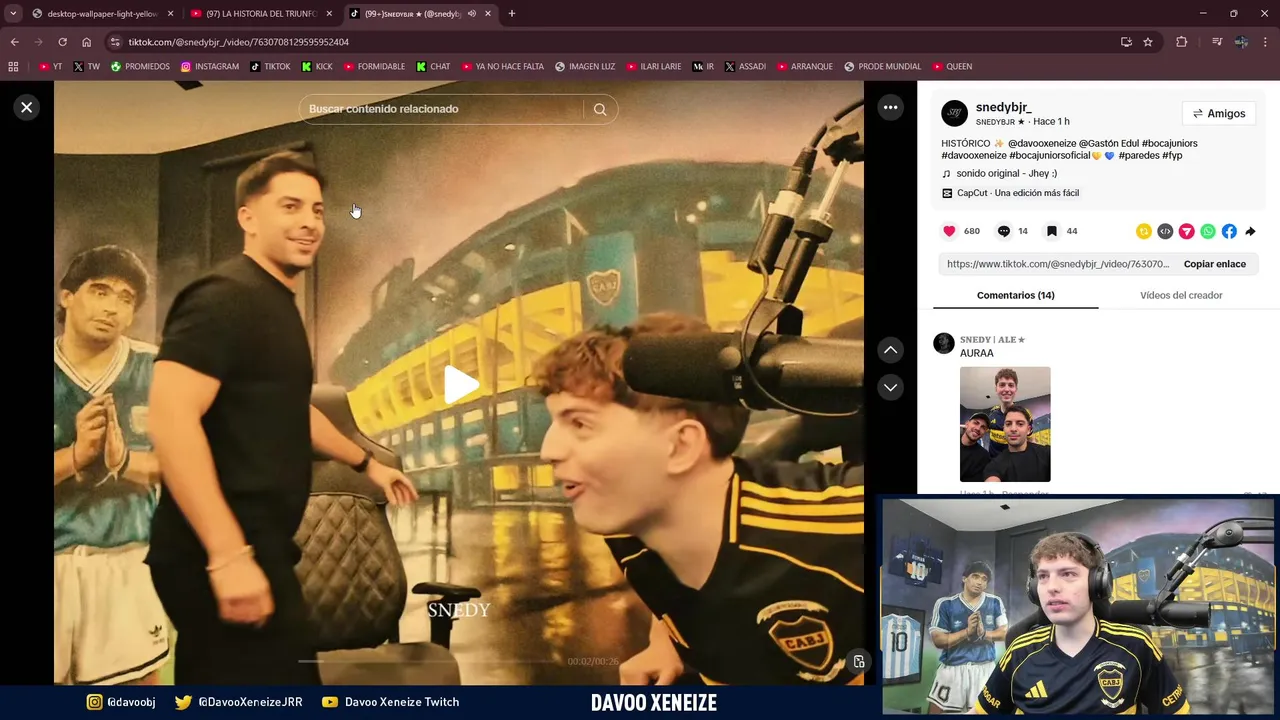Open Chrome three-dot menu
Viewport: 1280px width, 720px height.
(x=1266, y=42)
